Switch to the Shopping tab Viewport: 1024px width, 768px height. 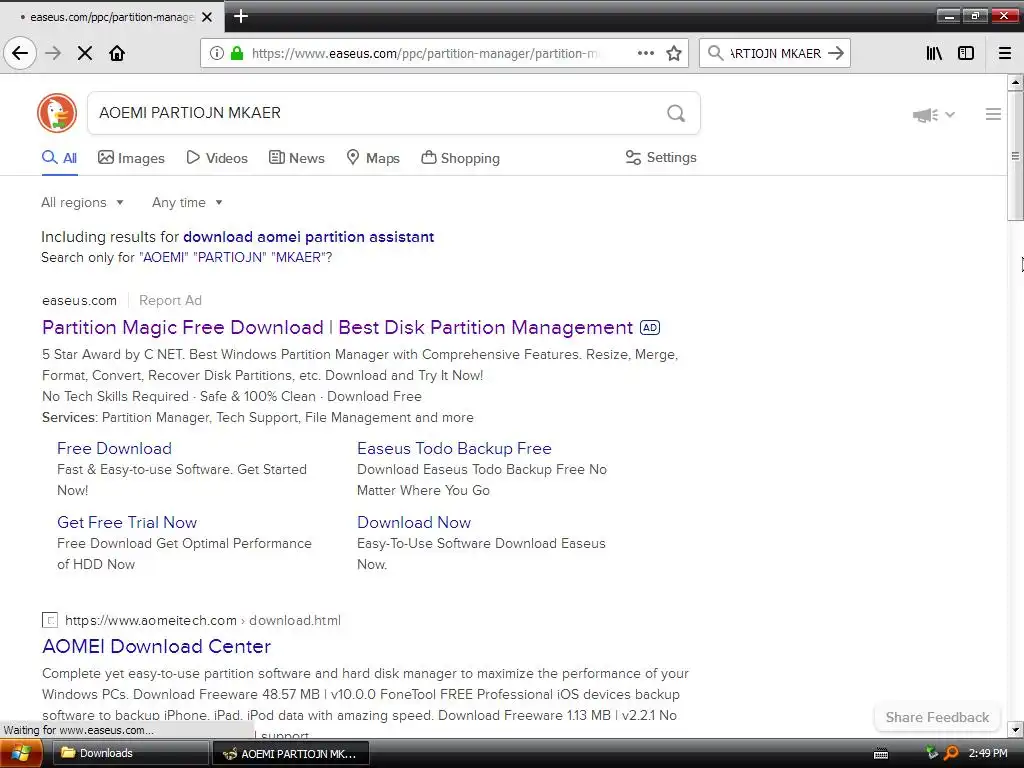(460, 158)
